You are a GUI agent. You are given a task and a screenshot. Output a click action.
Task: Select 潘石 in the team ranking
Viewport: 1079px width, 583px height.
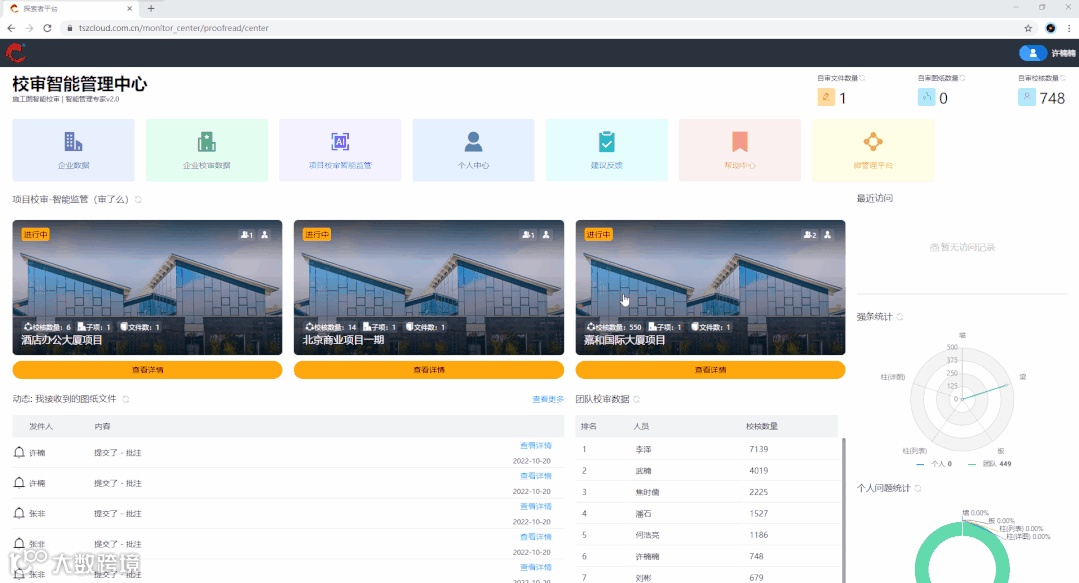(643, 513)
